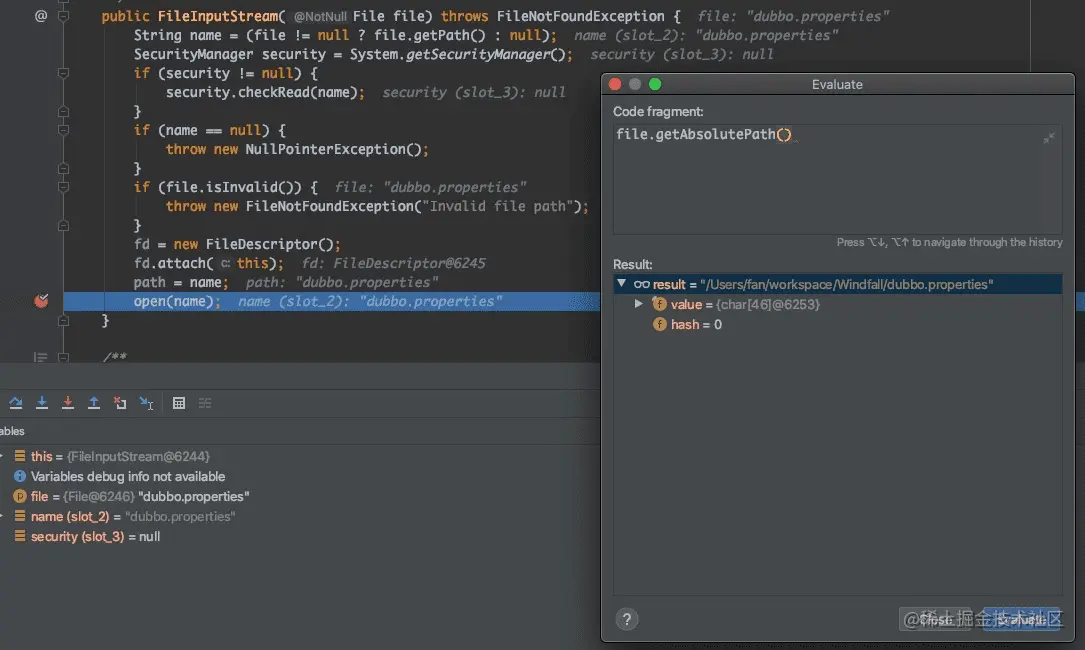Screen dimensions: 1085x650
Task: Use the Force Step Into icon
Action: pos(67,402)
